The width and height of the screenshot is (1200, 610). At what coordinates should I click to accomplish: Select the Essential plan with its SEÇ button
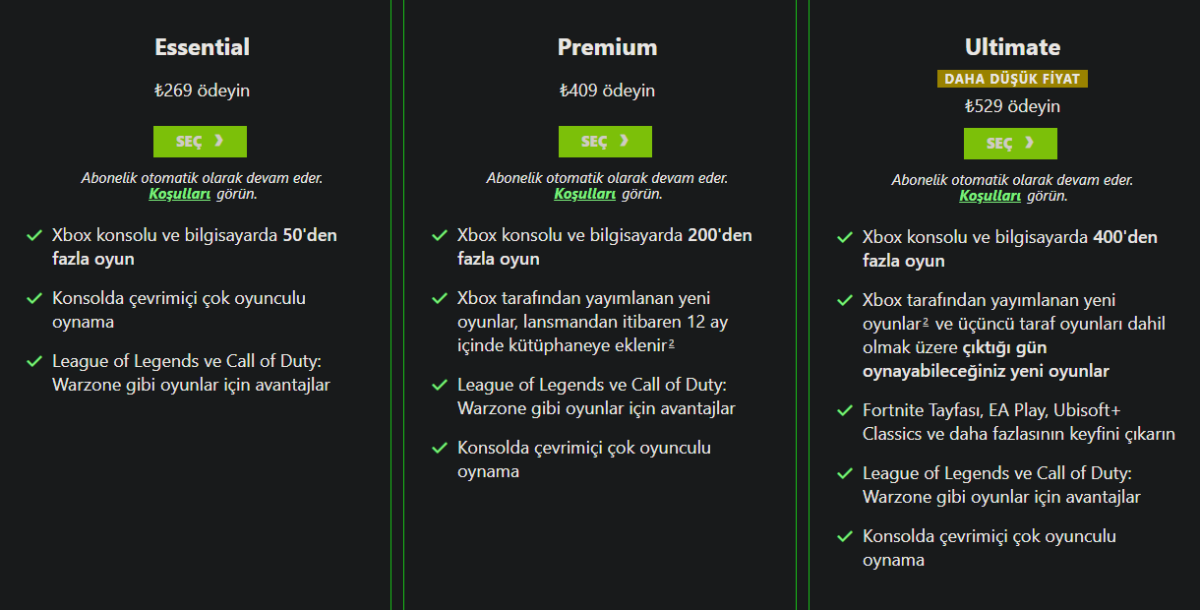tap(200, 141)
